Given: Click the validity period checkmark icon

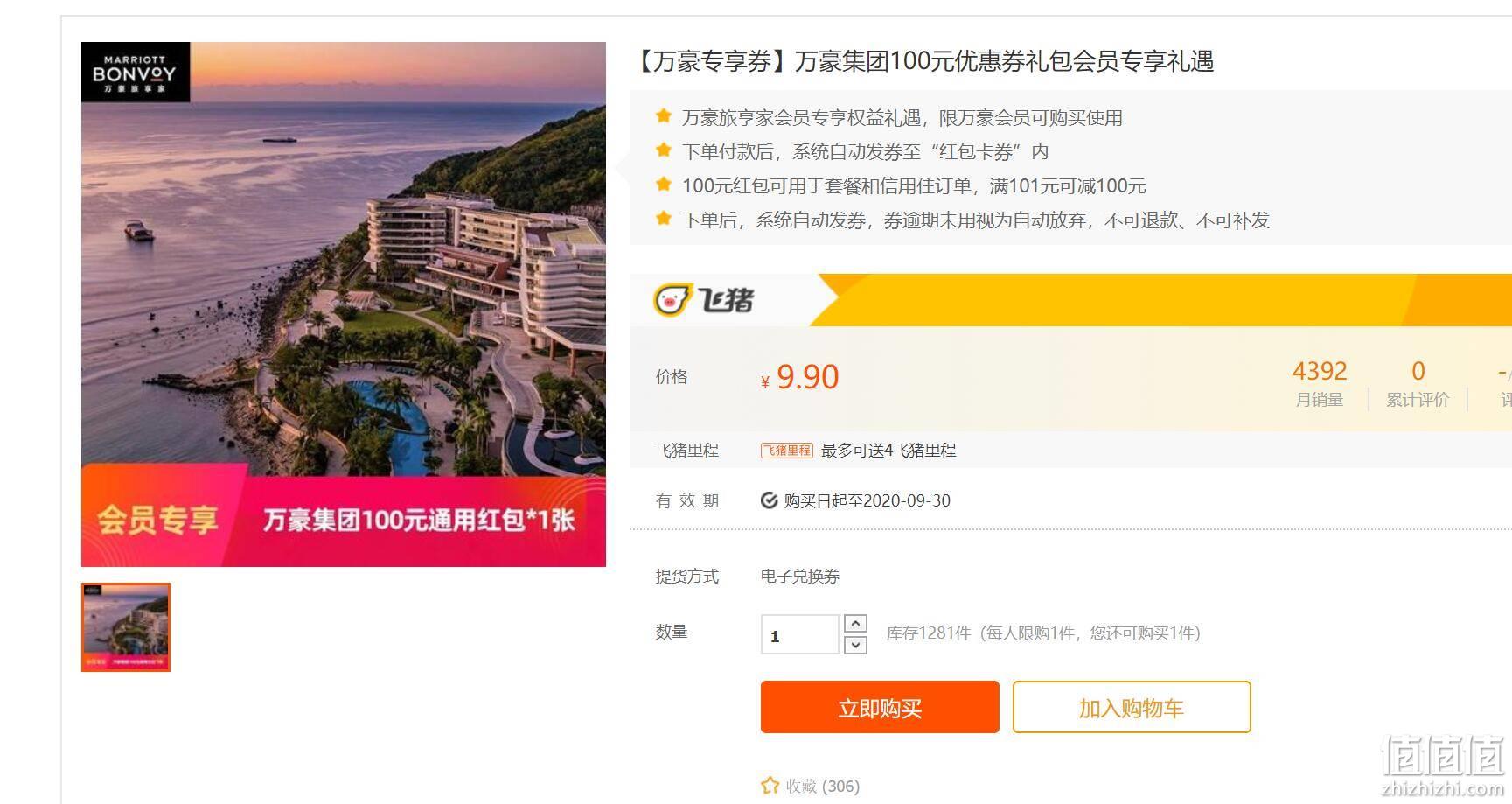Looking at the screenshot, I should point(769,500).
